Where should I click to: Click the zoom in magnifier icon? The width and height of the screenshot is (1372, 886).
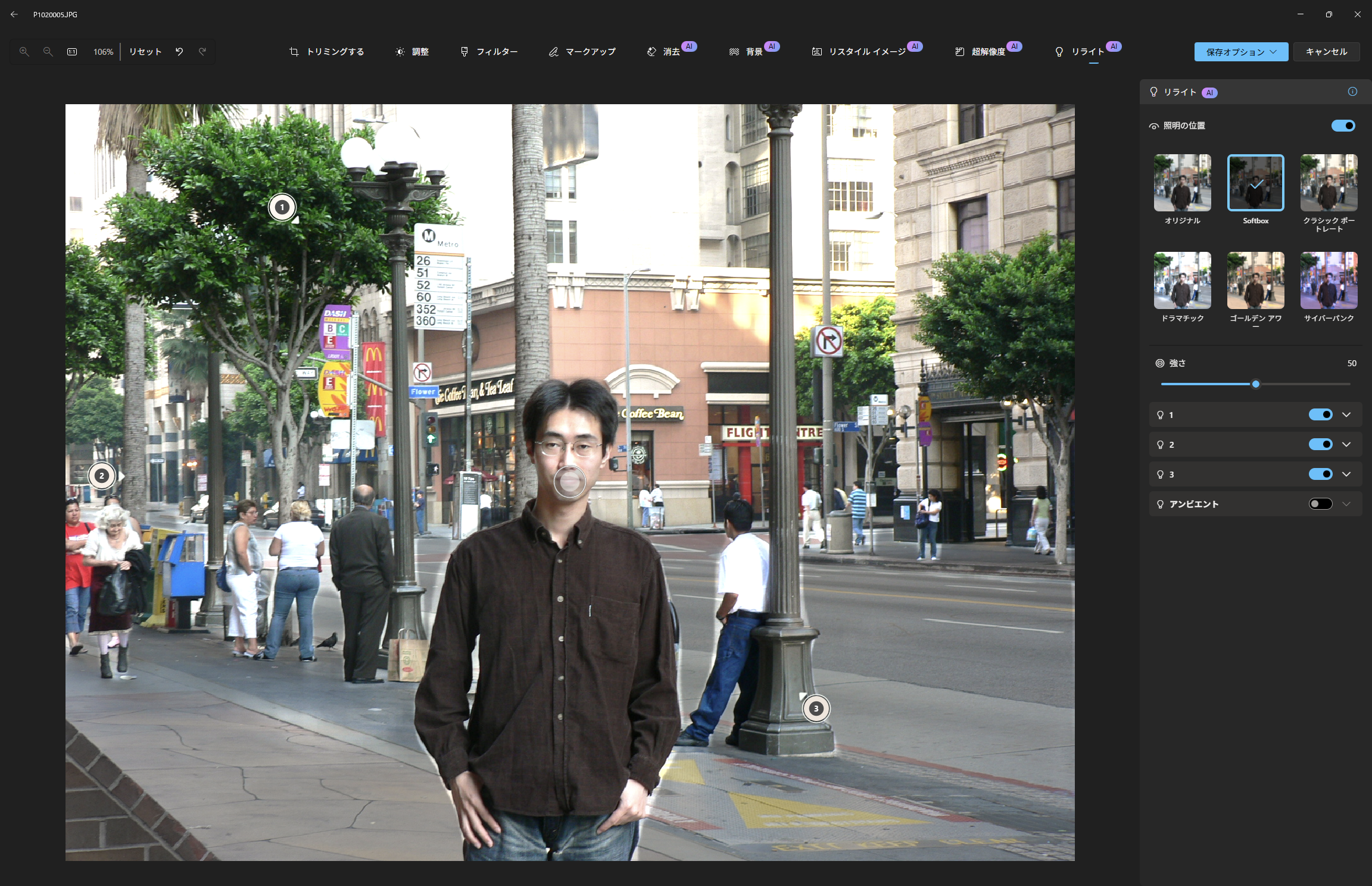pos(24,52)
